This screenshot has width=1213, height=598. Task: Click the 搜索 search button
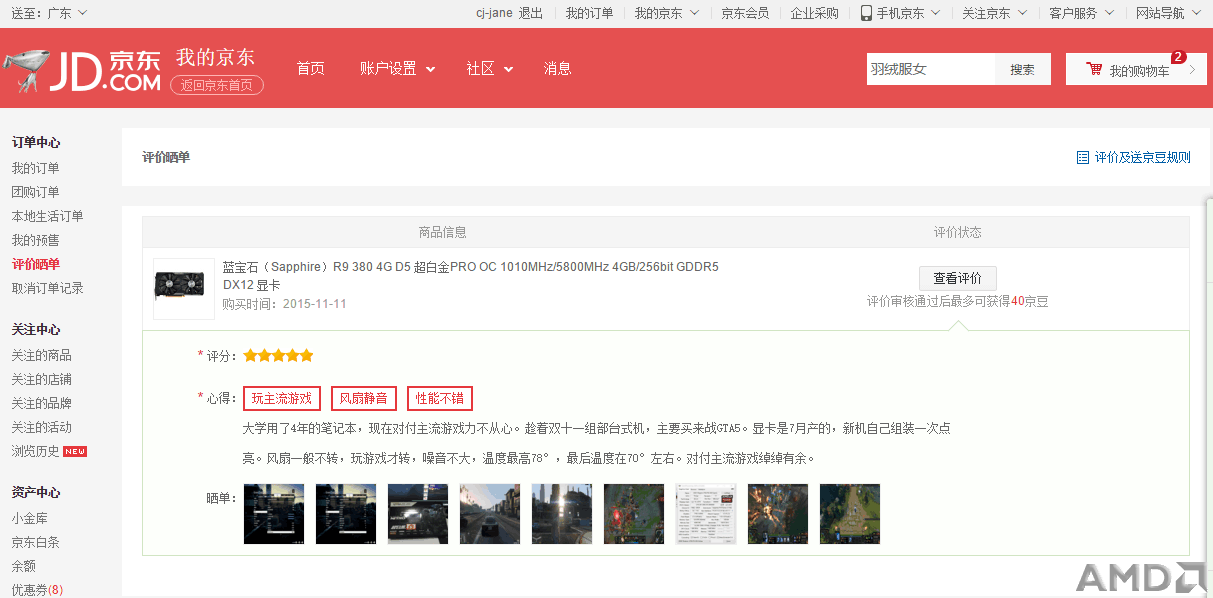tap(1023, 69)
